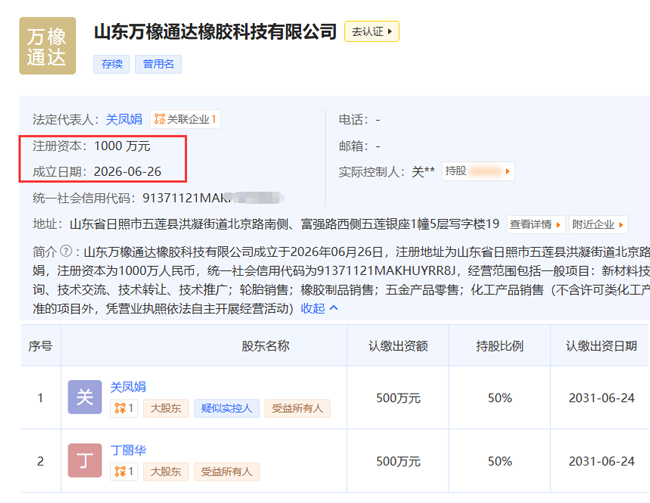Image resolution: width=650 pixels, height=503 pixels.
Task: Click the 去认证 button
Action: coord(371,32)
